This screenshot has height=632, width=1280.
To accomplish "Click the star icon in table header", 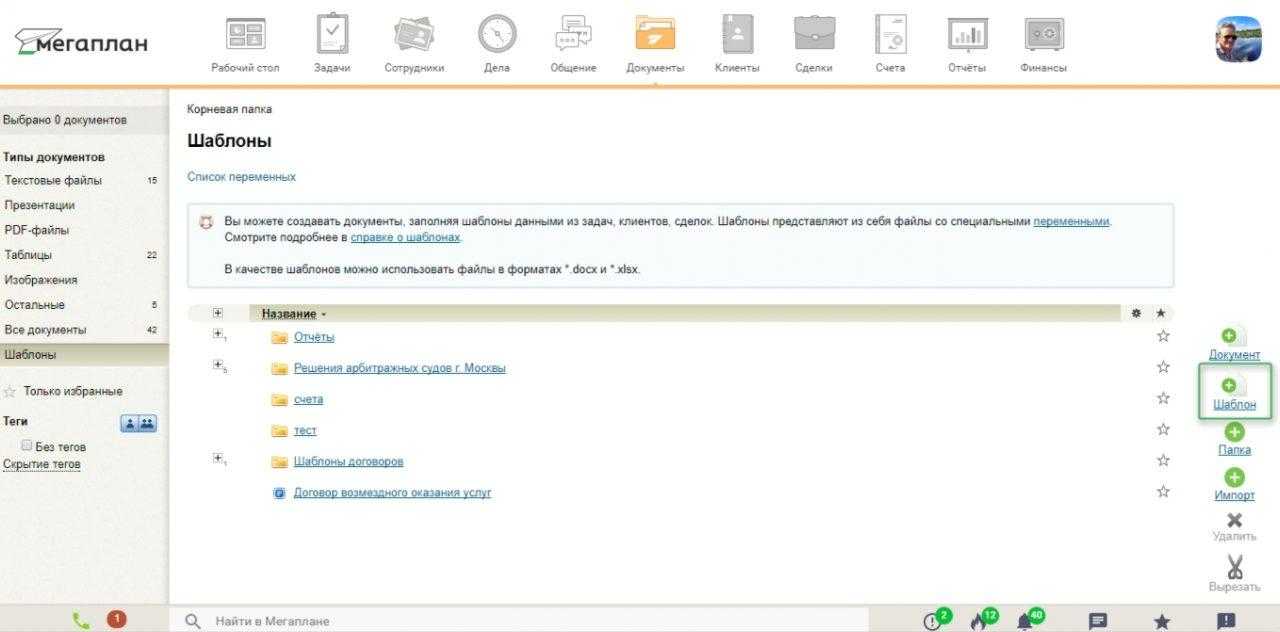I will click(1161, 313).
